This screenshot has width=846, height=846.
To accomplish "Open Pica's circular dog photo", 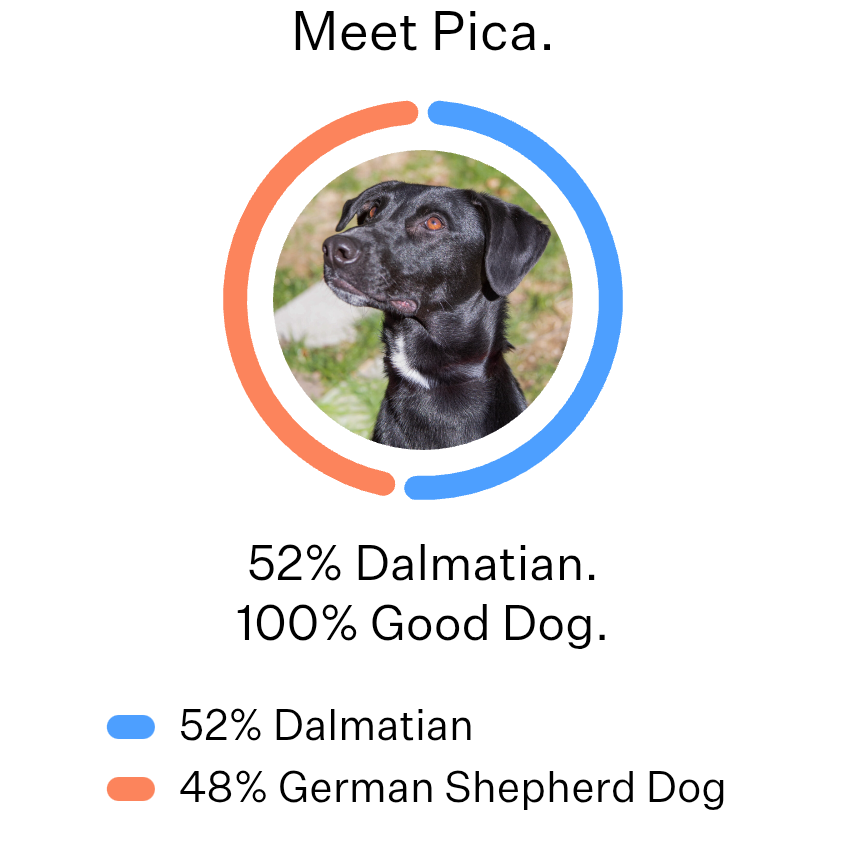I will point(423,300).
